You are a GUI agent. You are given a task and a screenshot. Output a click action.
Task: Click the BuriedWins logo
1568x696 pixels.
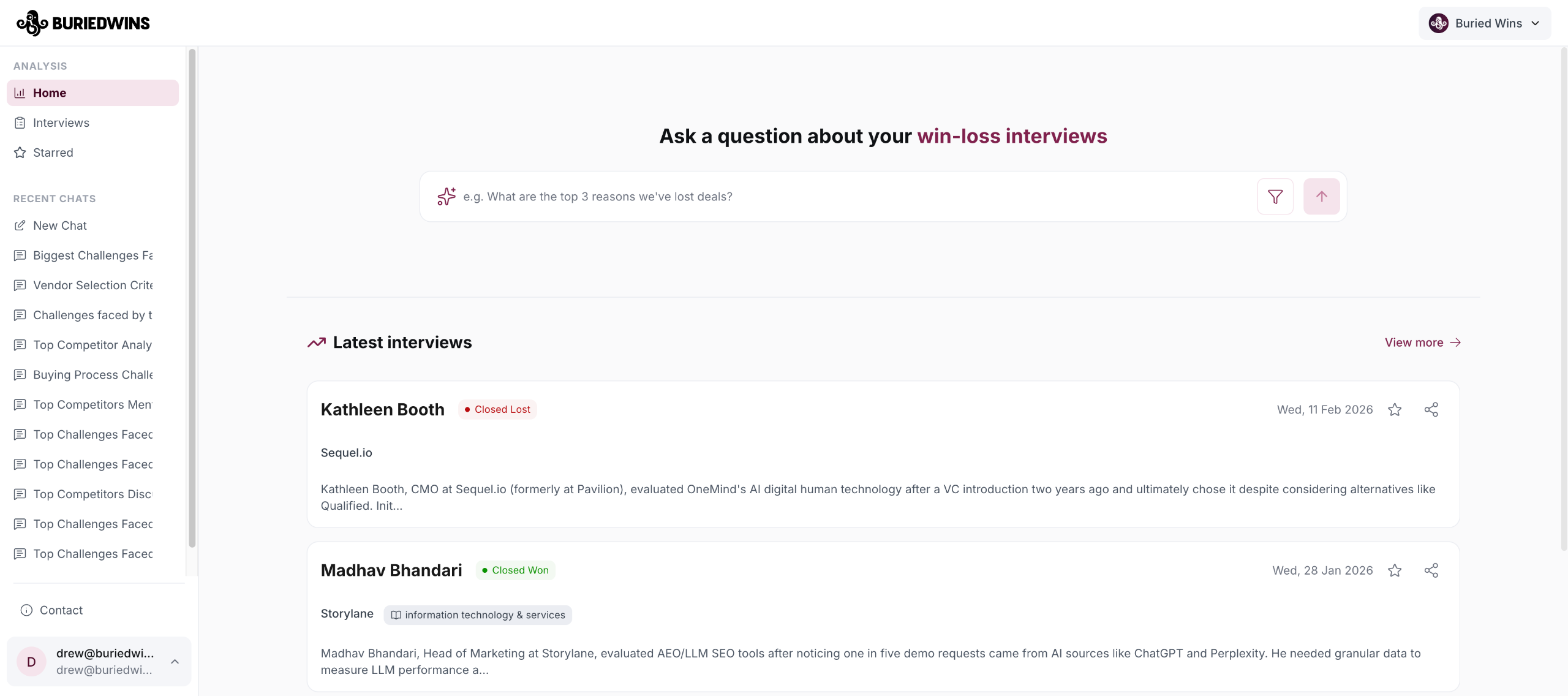click(83, 23)
